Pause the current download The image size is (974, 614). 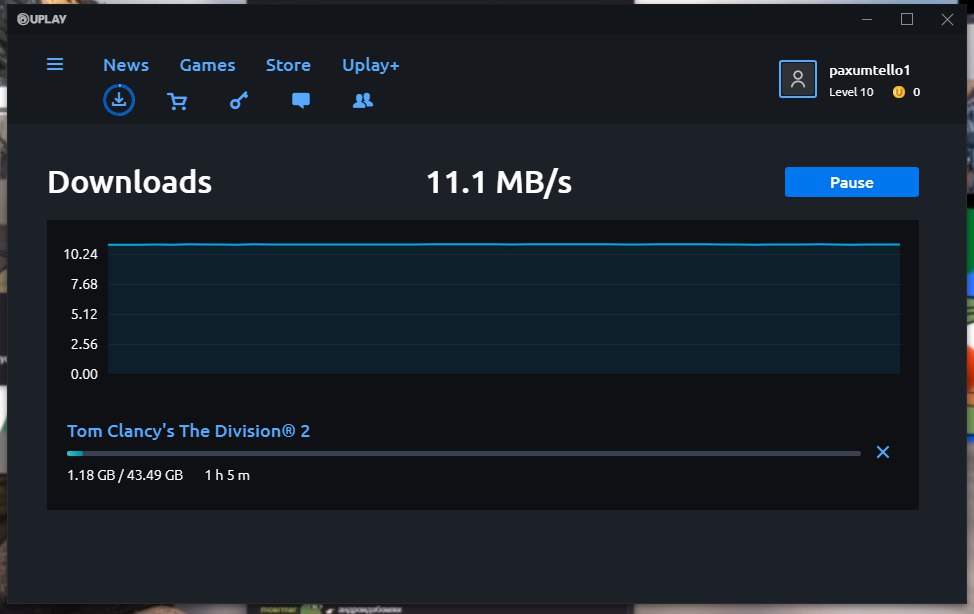tap(852, 182)
